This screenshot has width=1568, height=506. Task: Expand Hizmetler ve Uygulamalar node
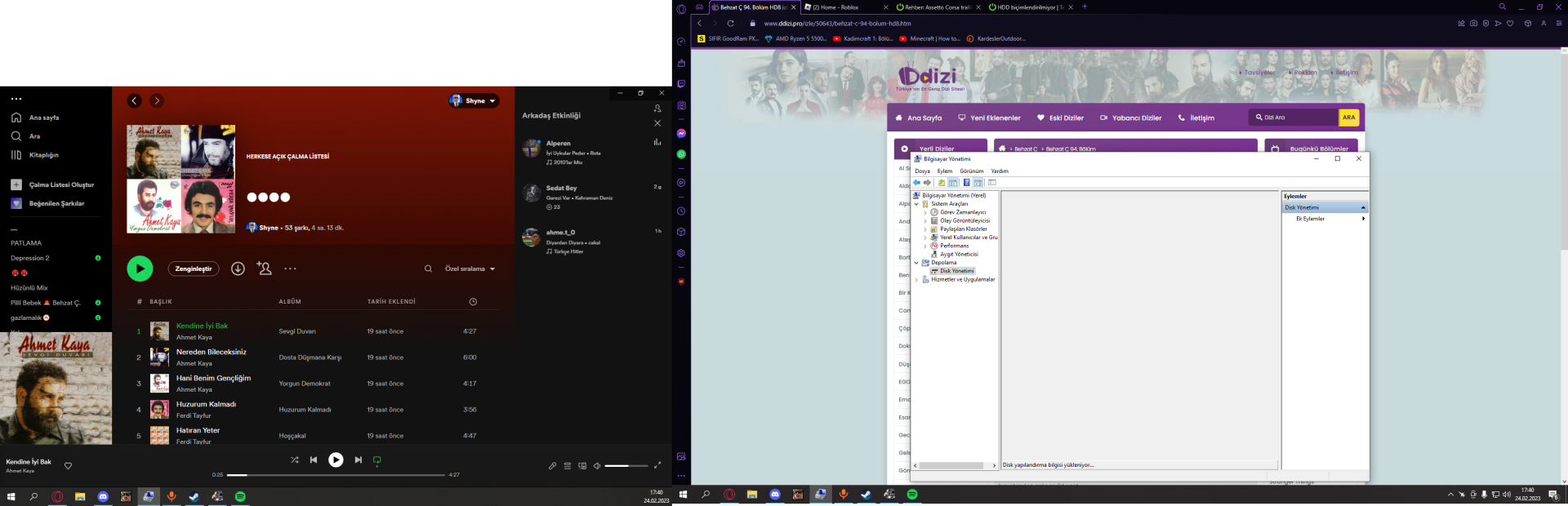coord(916,280)
